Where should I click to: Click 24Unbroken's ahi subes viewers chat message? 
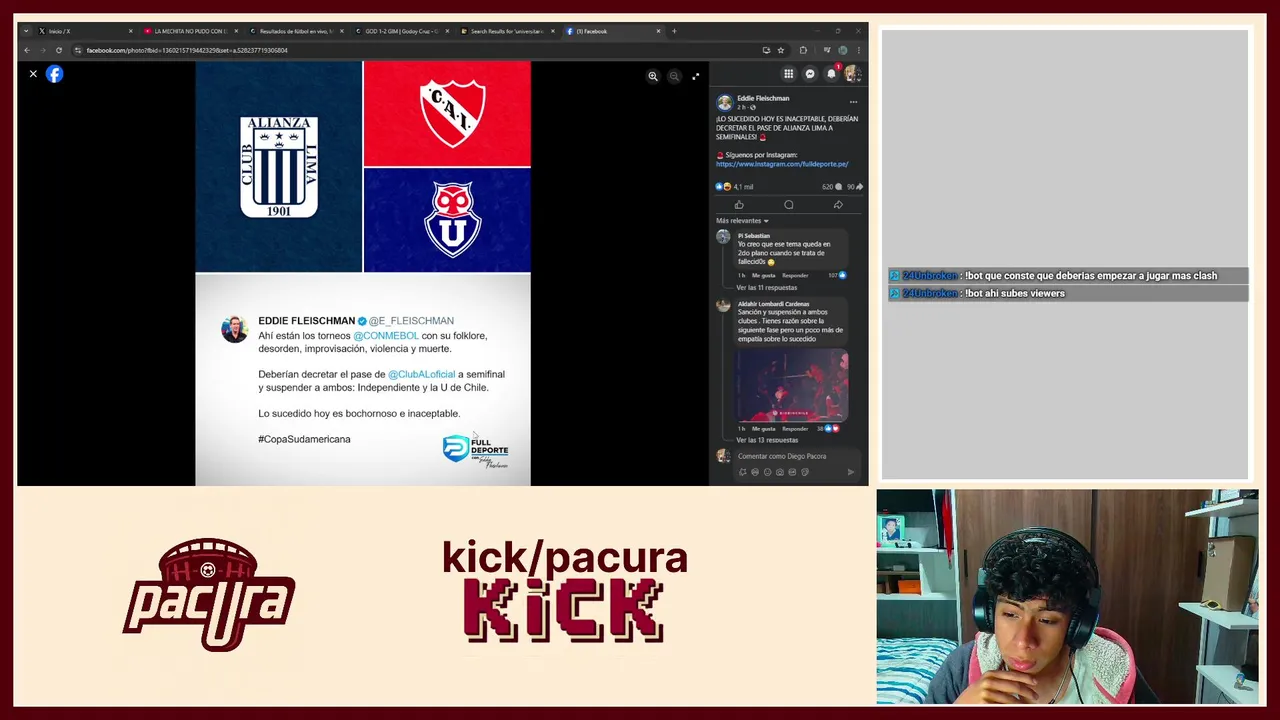1068,293
